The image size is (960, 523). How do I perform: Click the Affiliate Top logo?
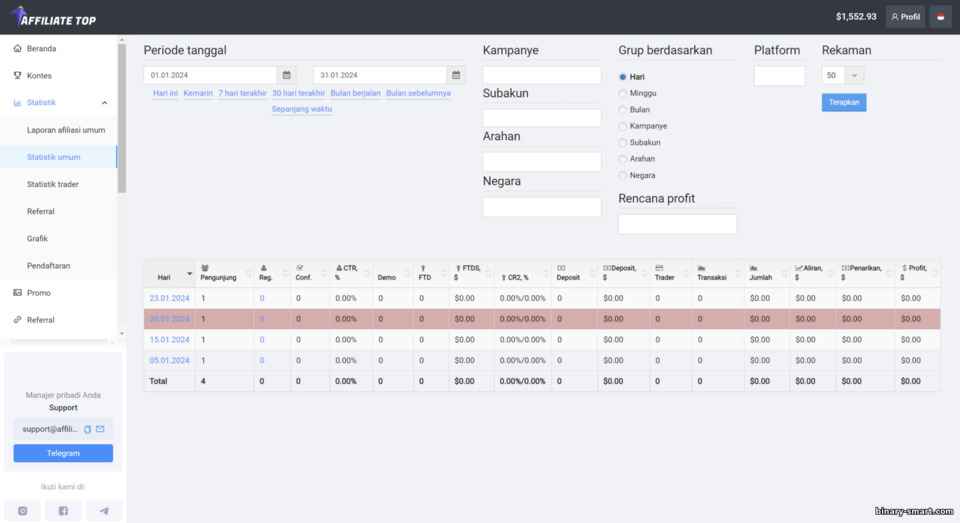coord(53,17)
